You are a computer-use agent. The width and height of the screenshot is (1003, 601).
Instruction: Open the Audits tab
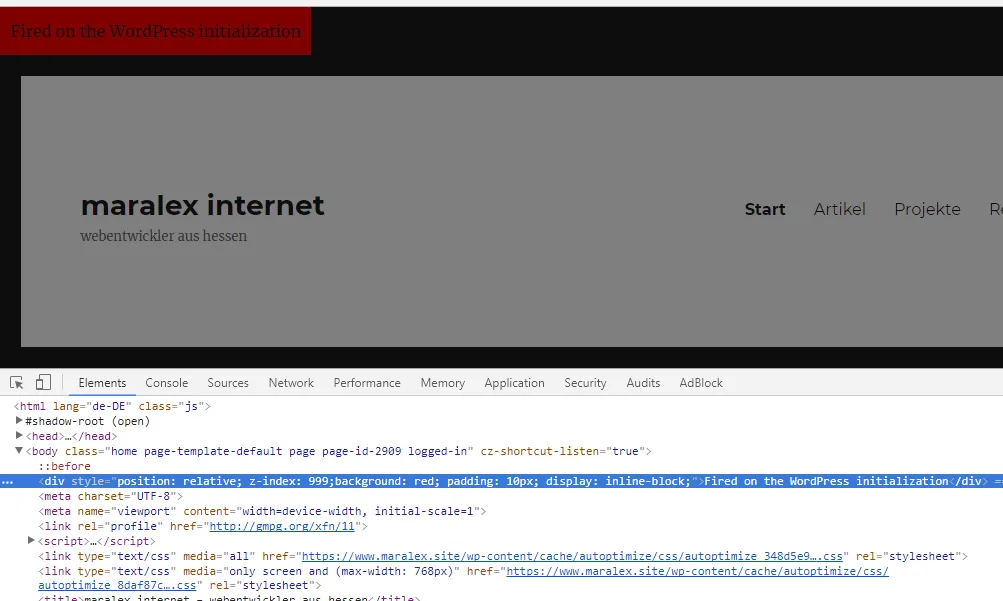click(643, 382)
